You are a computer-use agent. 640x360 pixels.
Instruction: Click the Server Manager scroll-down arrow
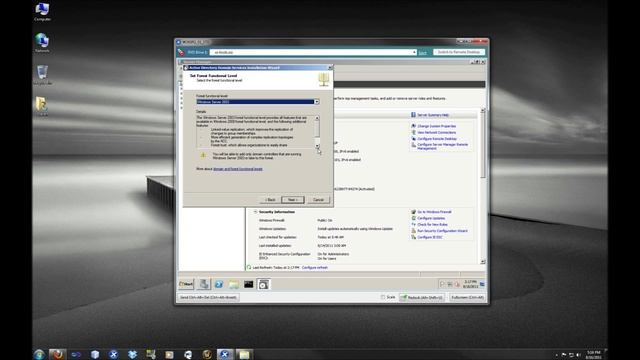[x=483, y=262]
